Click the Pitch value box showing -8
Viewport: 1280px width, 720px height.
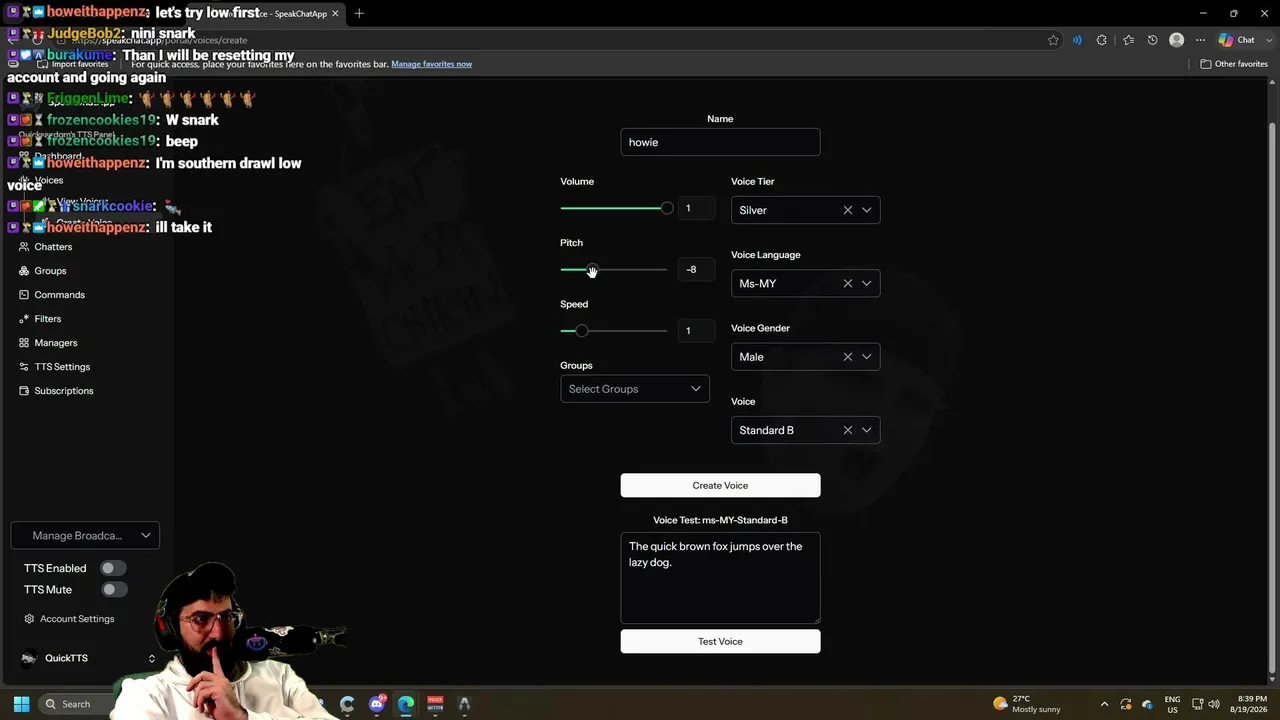[x=695, y=269]
